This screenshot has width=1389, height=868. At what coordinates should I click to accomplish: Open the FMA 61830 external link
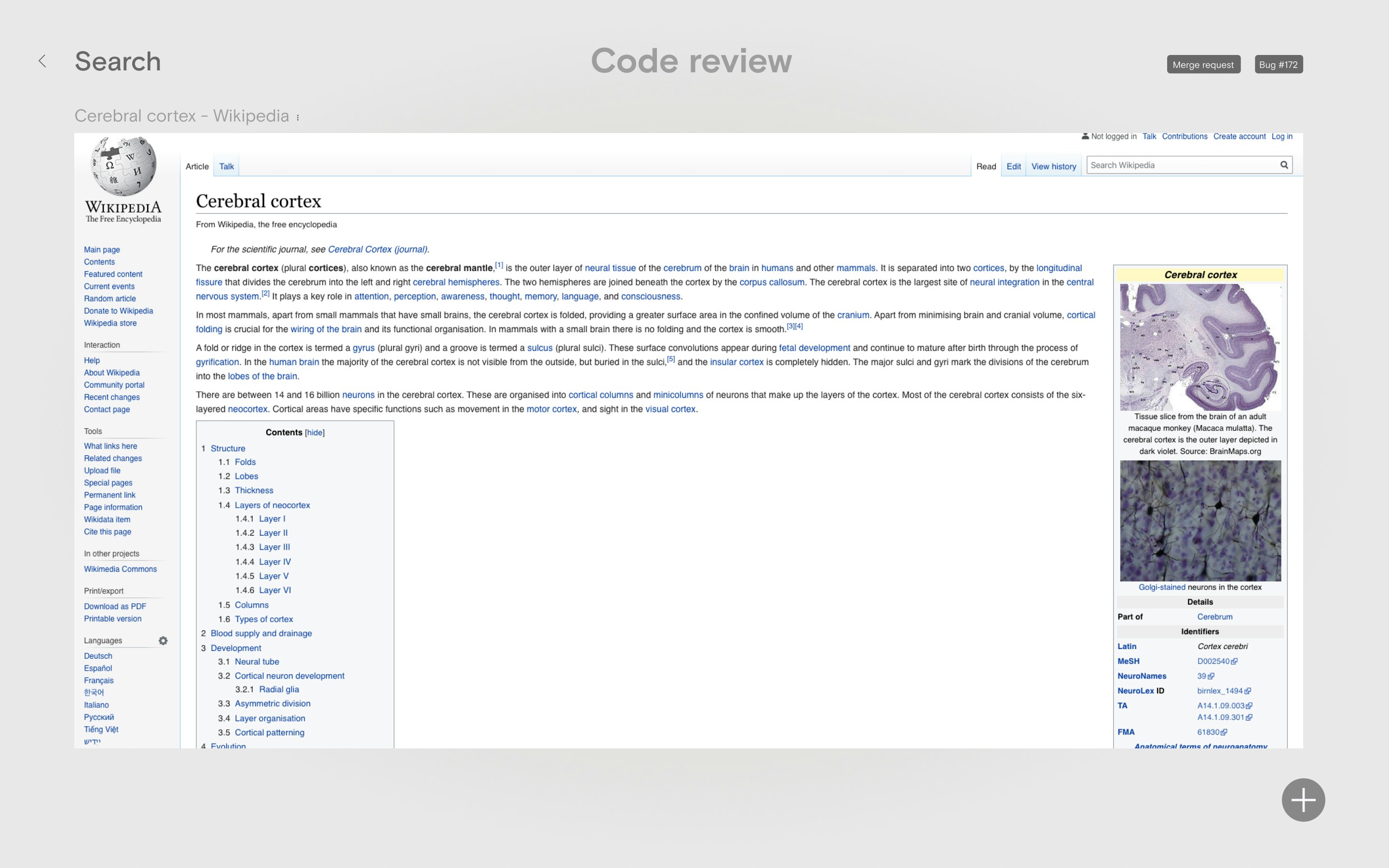coord(1211,732)
